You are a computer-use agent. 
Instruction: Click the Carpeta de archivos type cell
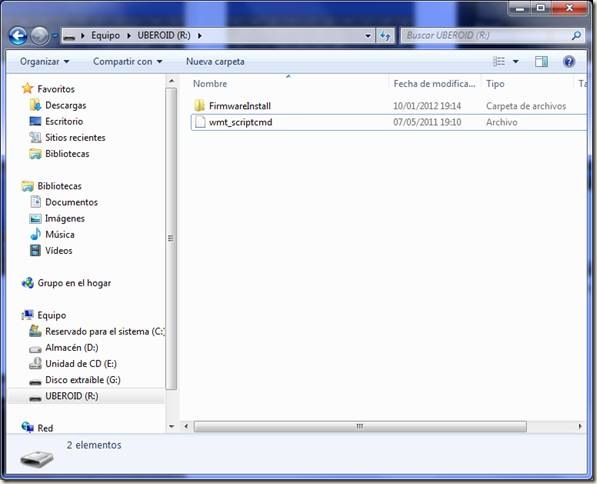click(x=526, y=106)
